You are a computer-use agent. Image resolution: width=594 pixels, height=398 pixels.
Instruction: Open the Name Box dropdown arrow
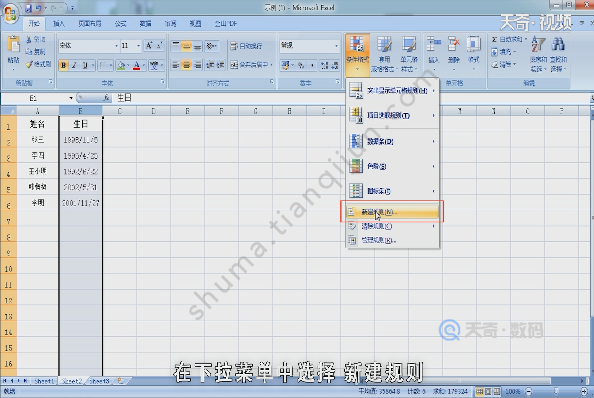71,98
